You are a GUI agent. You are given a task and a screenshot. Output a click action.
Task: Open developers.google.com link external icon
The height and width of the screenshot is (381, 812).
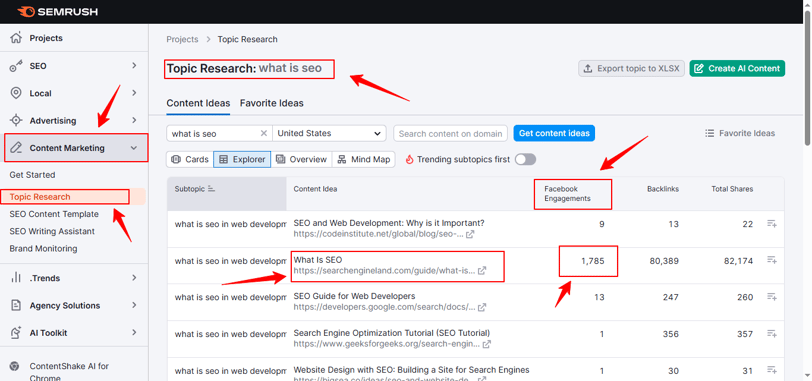pos(482,307)
